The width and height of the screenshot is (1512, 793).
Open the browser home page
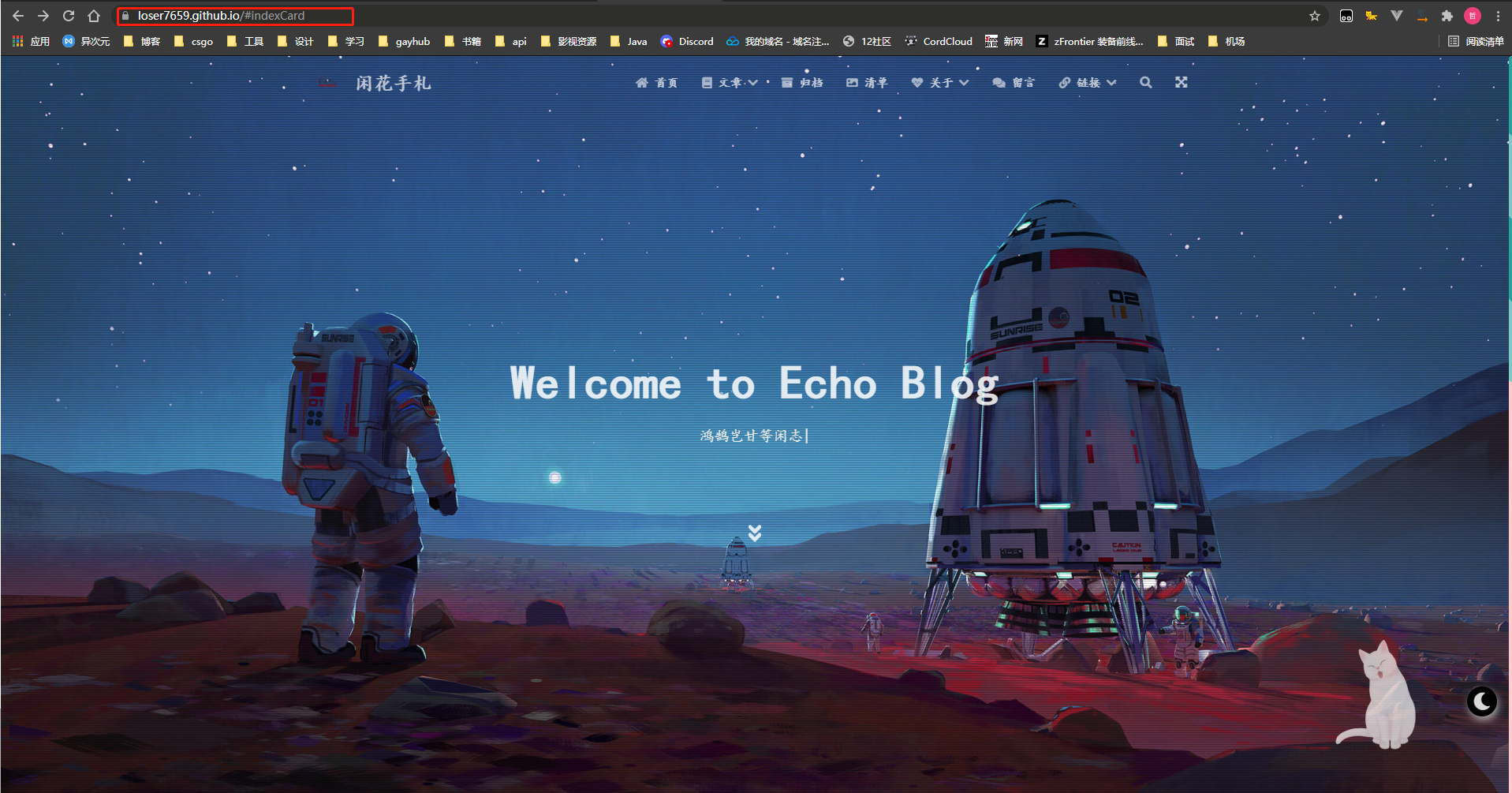[x=94, y=16]
